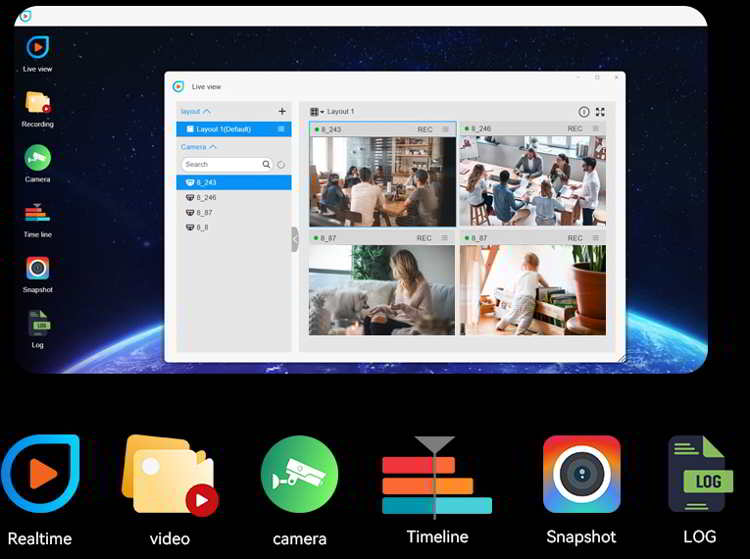The image size is (750, 559).
Task: Select the toddler by bookshelf video feed
Action: click(x=533, y=290)
